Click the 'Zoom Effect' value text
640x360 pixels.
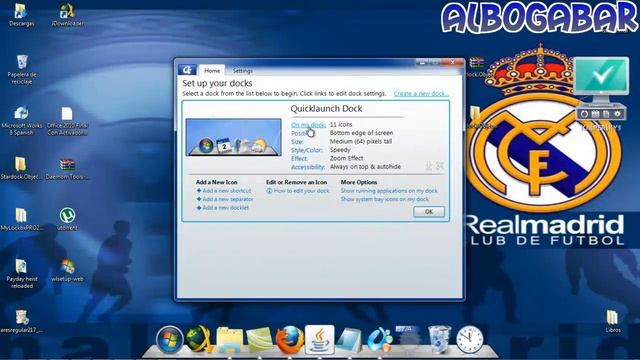pyautogui.click(x=346, y=158)
